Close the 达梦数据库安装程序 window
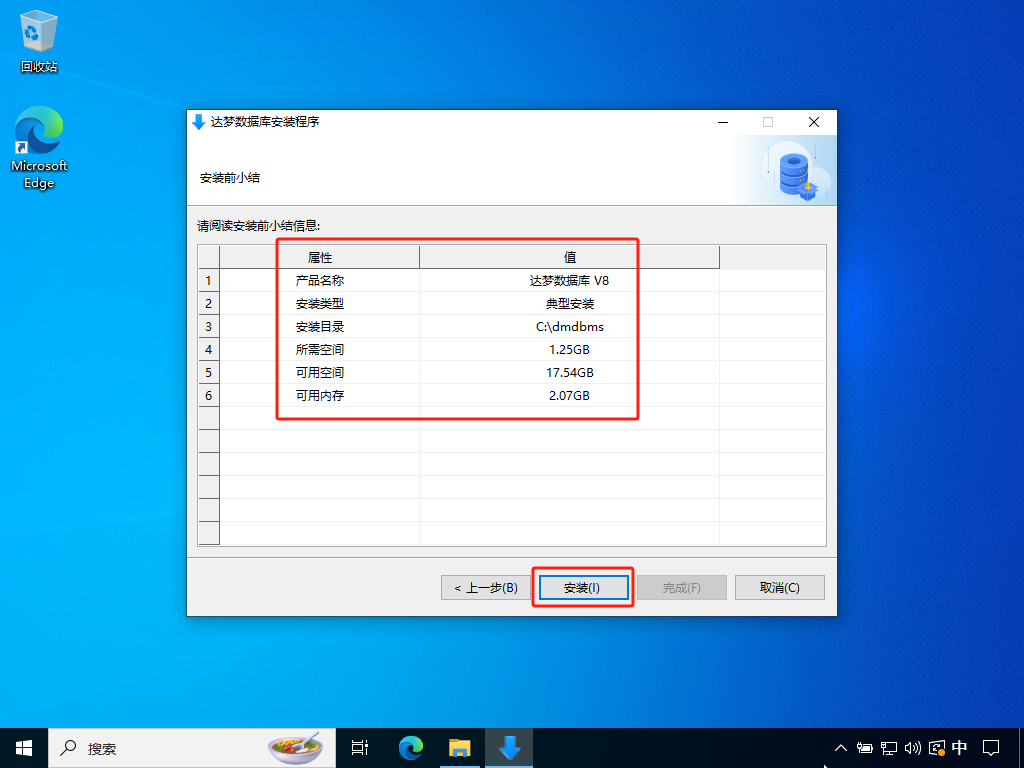Image resolution: width=1024 pixels, height=768 pixels. tap(814, 122)
